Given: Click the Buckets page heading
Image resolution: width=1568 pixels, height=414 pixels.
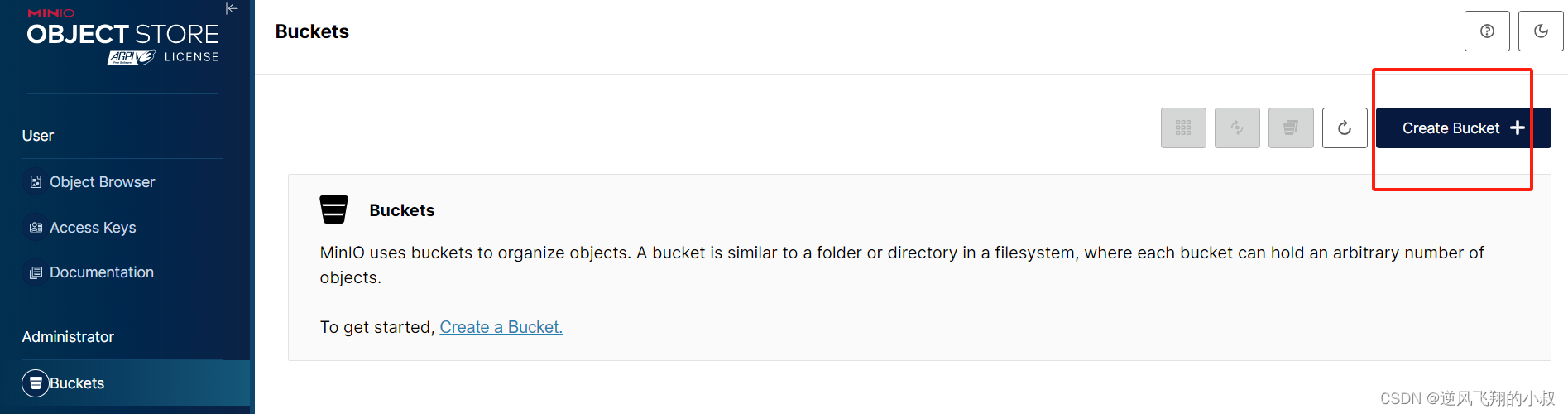Looking at the screenshot, I should pyautogui.click(x=312, y=31).
